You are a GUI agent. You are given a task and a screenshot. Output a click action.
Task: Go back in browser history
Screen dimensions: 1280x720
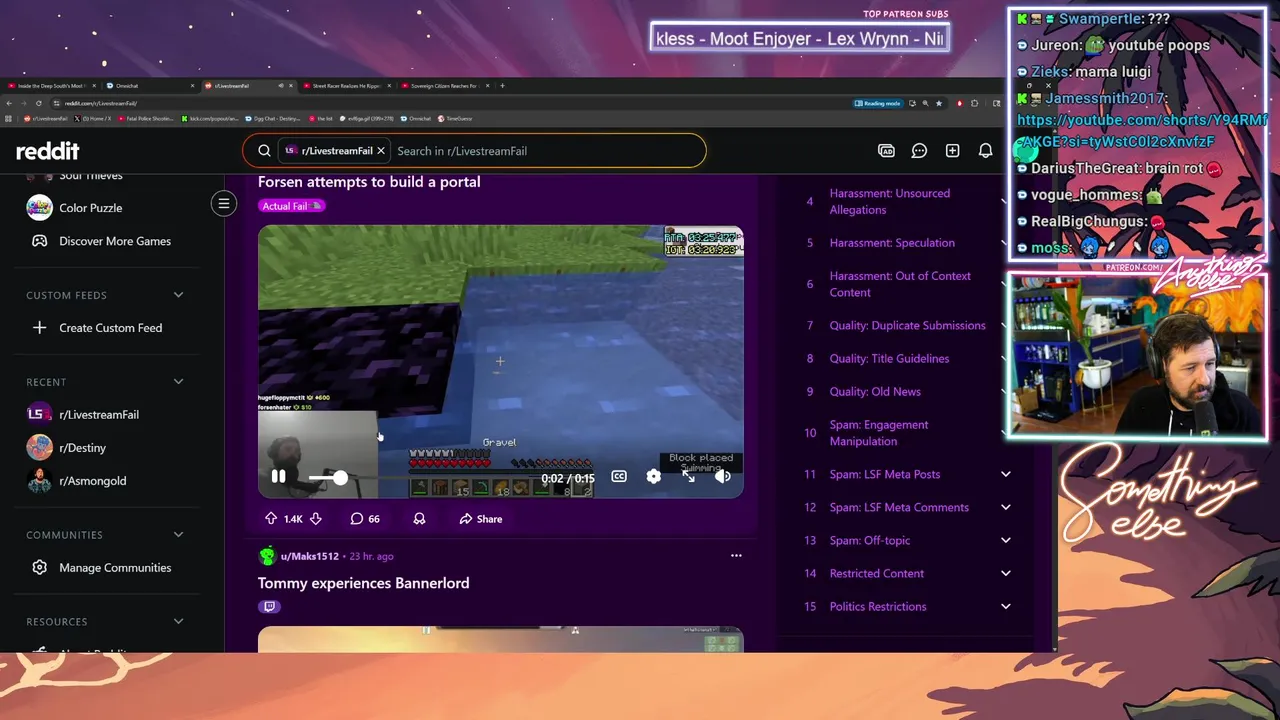coord(9,103)
